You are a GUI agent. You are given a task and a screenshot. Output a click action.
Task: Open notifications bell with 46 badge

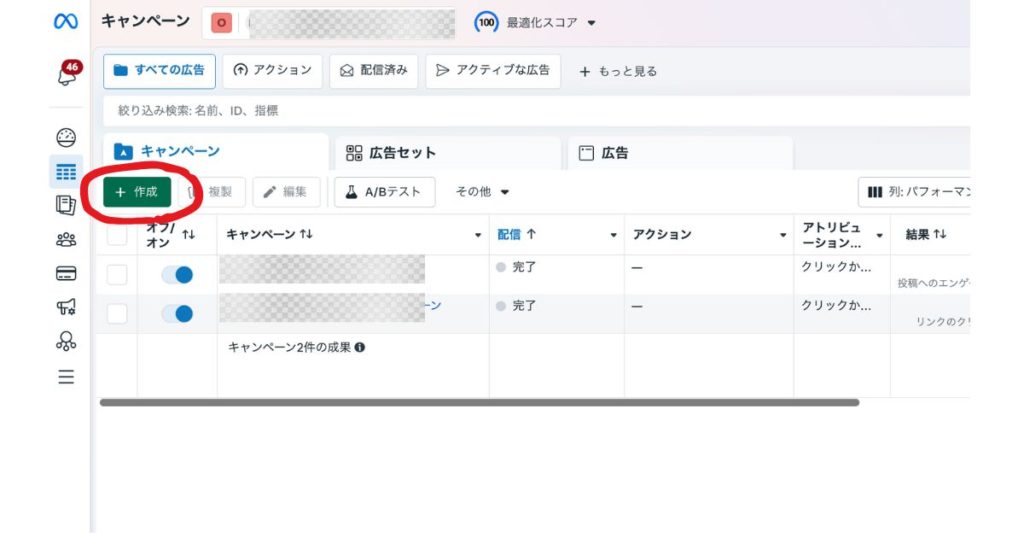pos(67,75)
